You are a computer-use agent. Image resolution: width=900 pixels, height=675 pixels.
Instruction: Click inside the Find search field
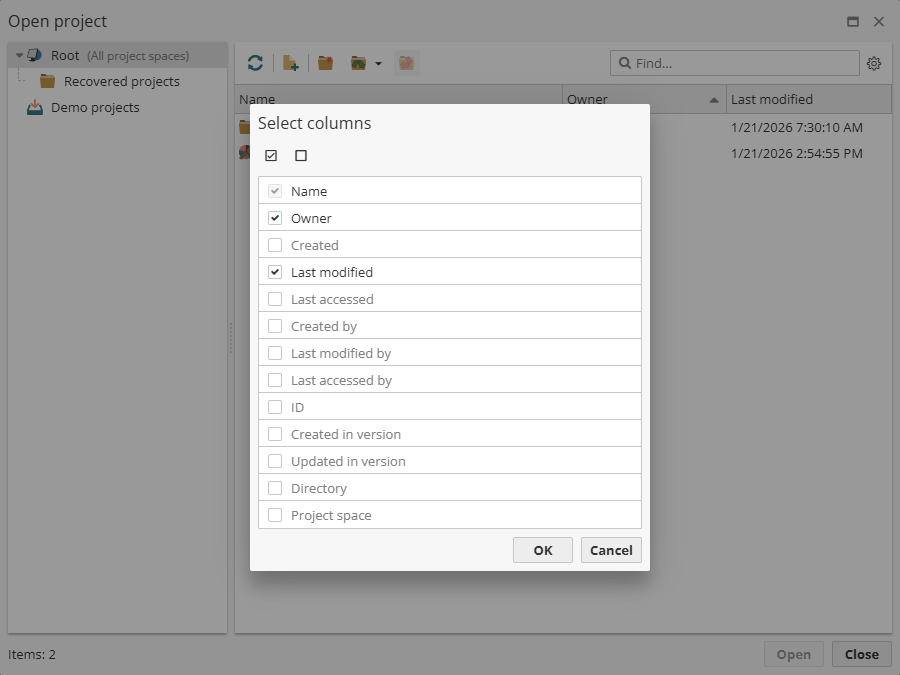pyautogui.click(x=735, y=63)
